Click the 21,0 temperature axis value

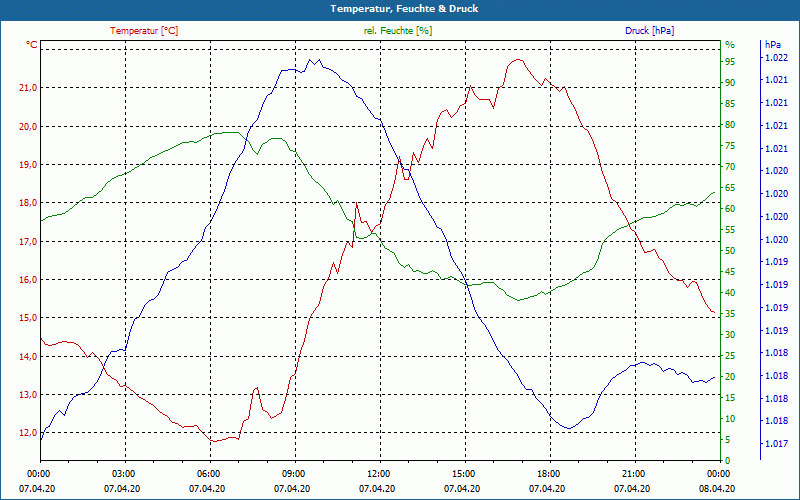click(29, 88)
